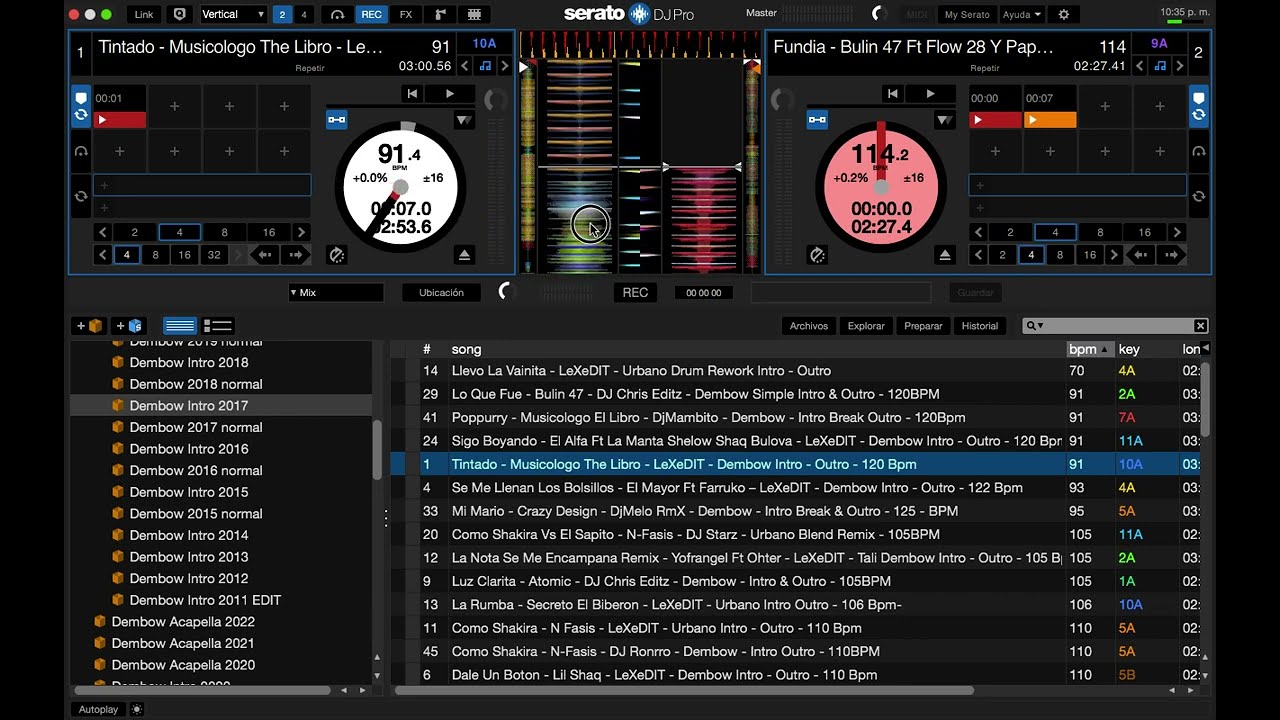Open the platter mode dropdown on deck 2
Screen dimensions: 1280x720
pyautogui.click(x=944, y=120)
